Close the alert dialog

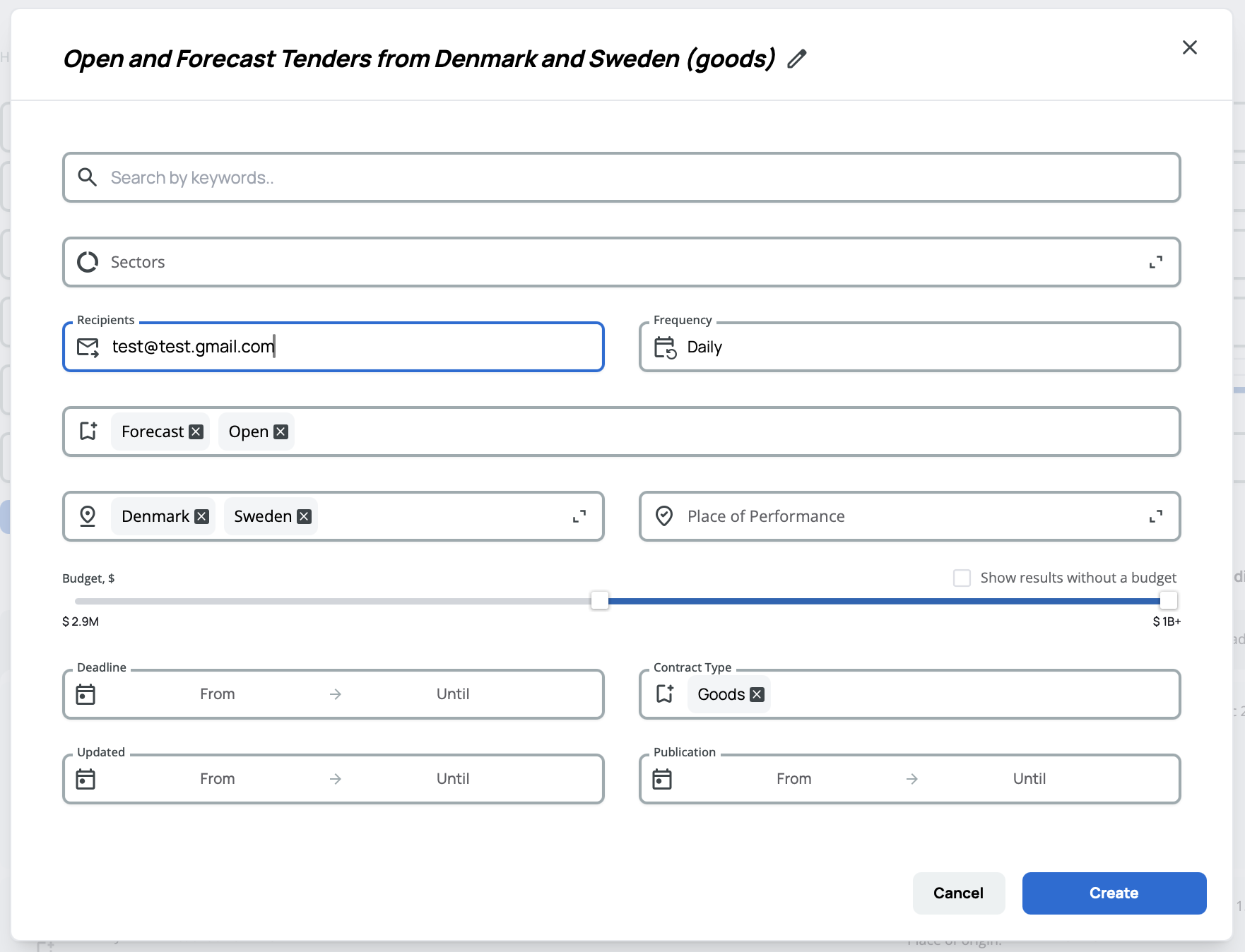tap(1189, 47)
